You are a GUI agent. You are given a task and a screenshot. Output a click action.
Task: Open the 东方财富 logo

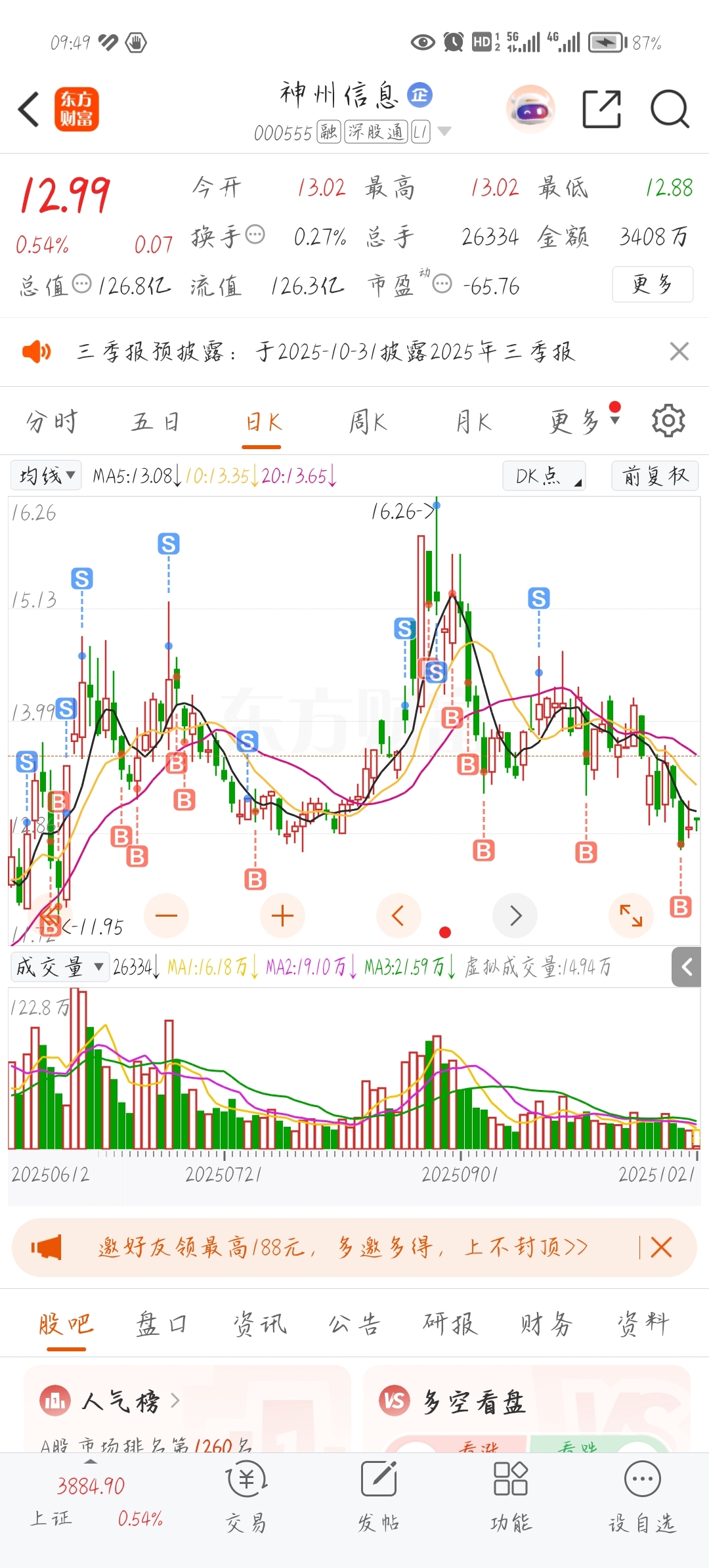click(x=77, y=109)
